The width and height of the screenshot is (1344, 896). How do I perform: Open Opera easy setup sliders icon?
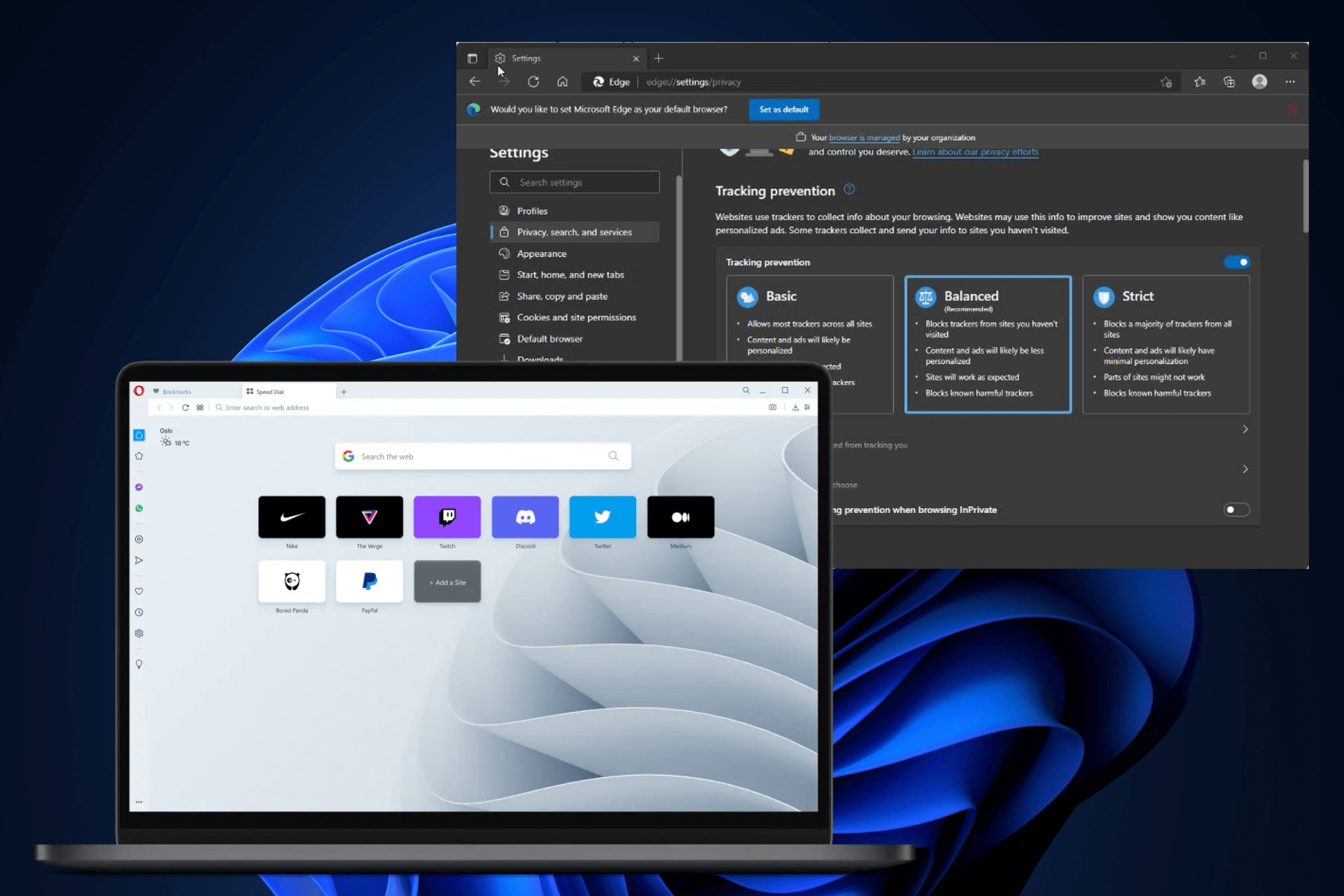tap(807, 407)
